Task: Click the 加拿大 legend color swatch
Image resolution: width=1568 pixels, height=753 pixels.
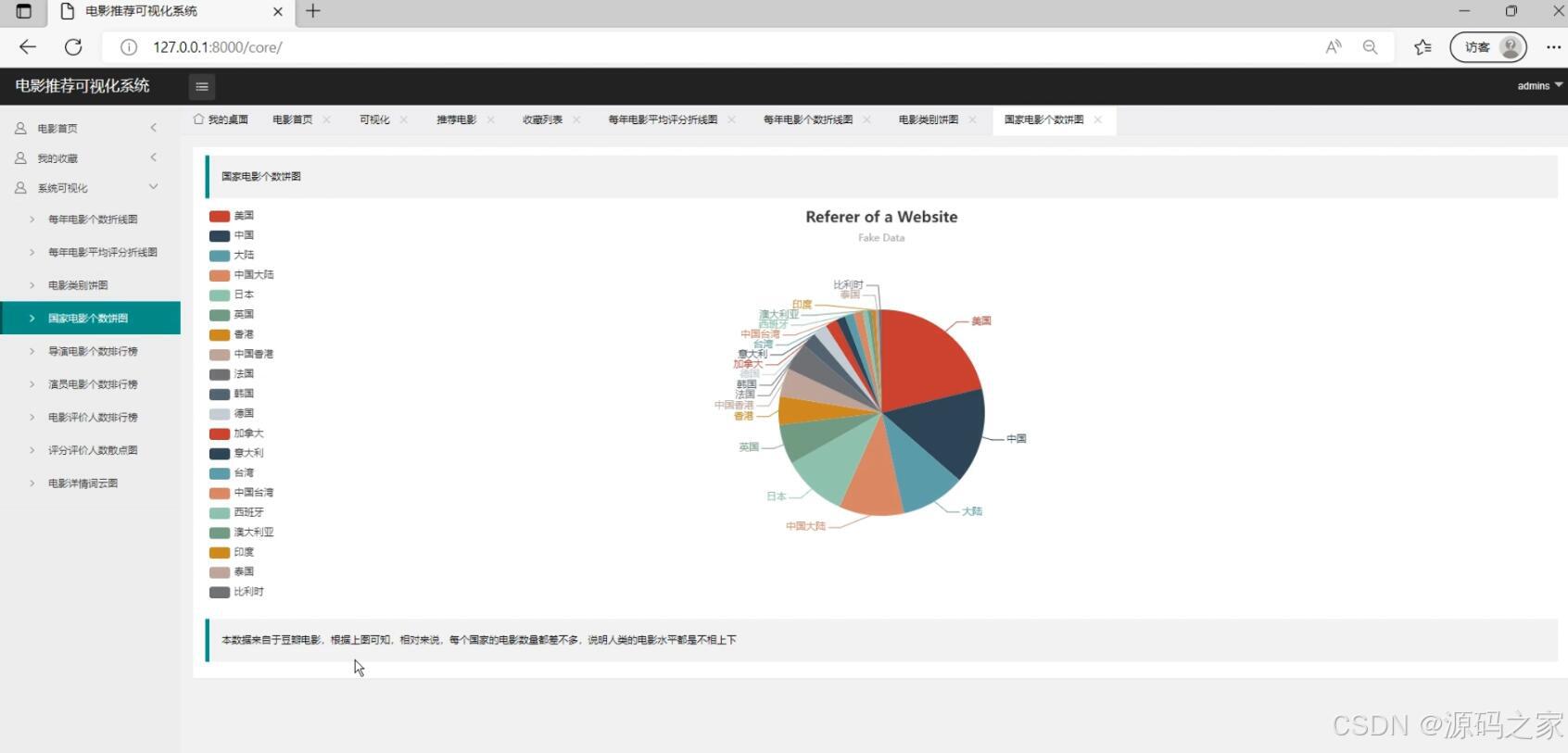Action: 220,433
